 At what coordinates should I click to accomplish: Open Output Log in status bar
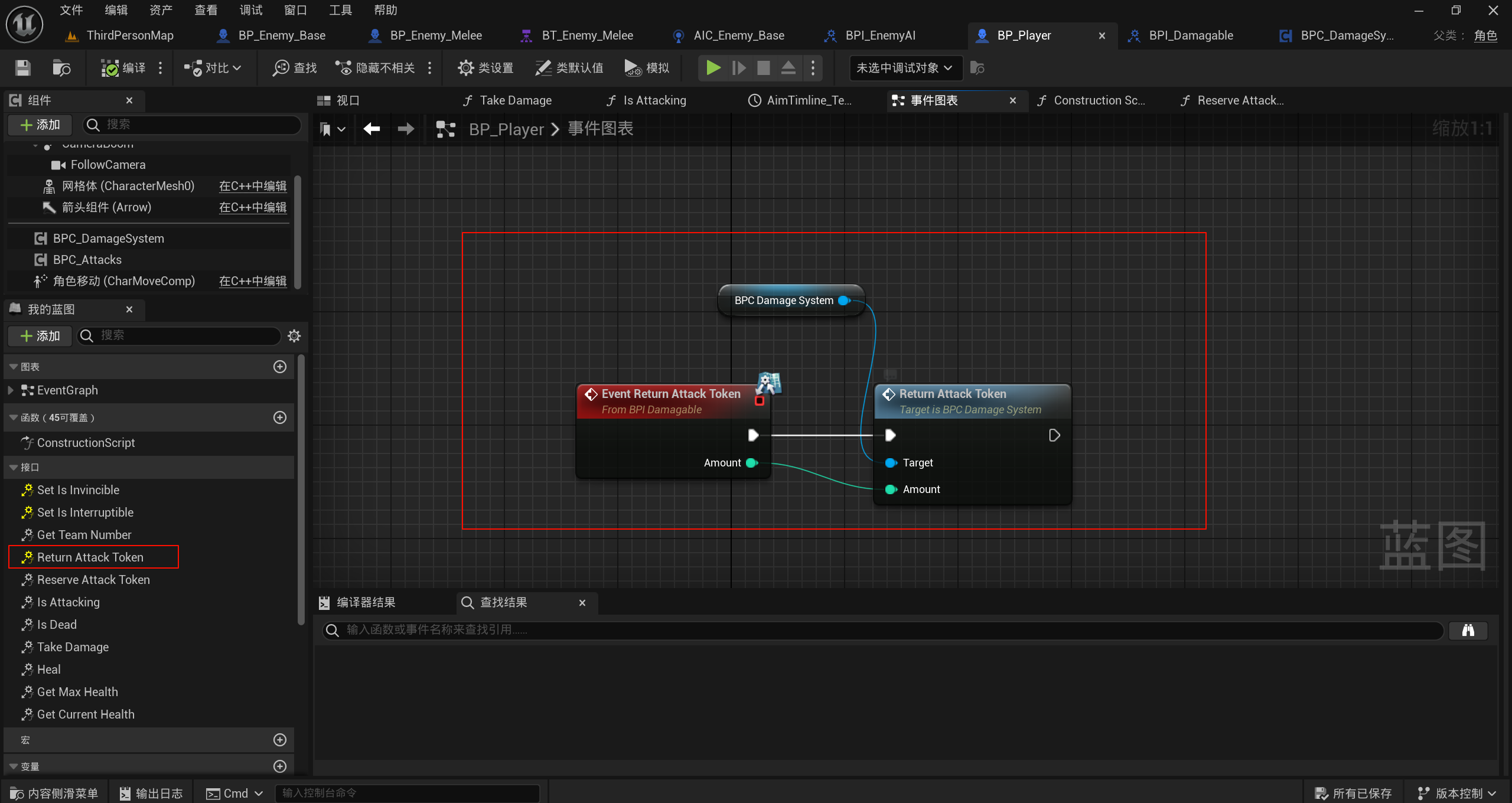point(152,793)
